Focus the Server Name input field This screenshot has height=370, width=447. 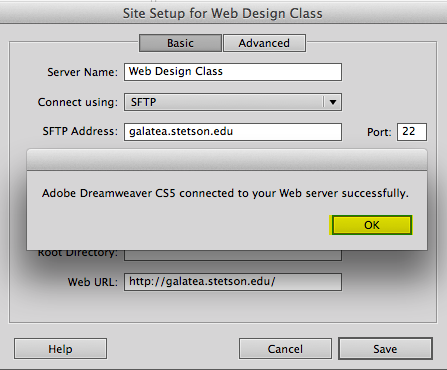(233, 72)
